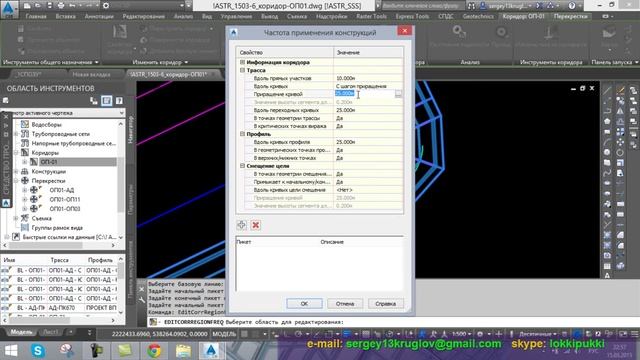Viewport: 640px width, 360px height.
Task: Collapse the Перекрестки tree node
Action: 16,181
